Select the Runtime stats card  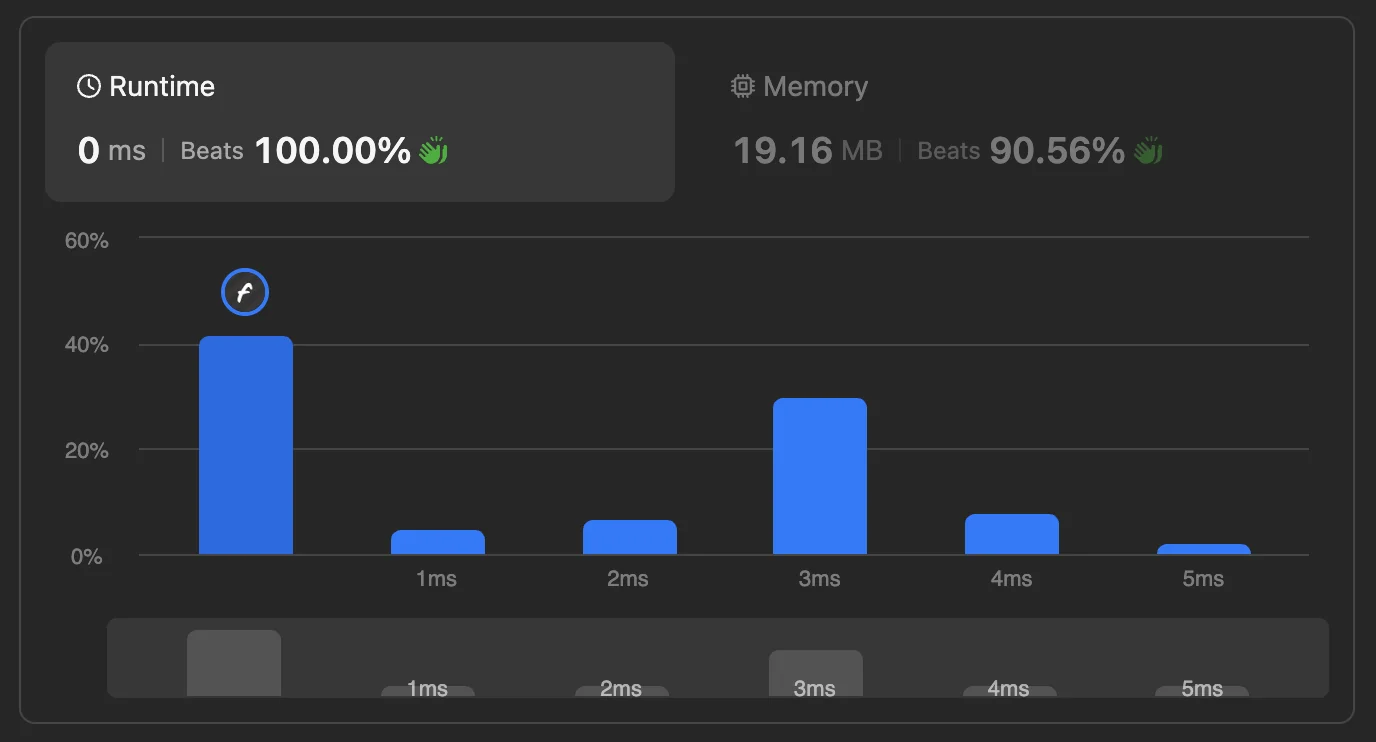[x=360, y=122]
